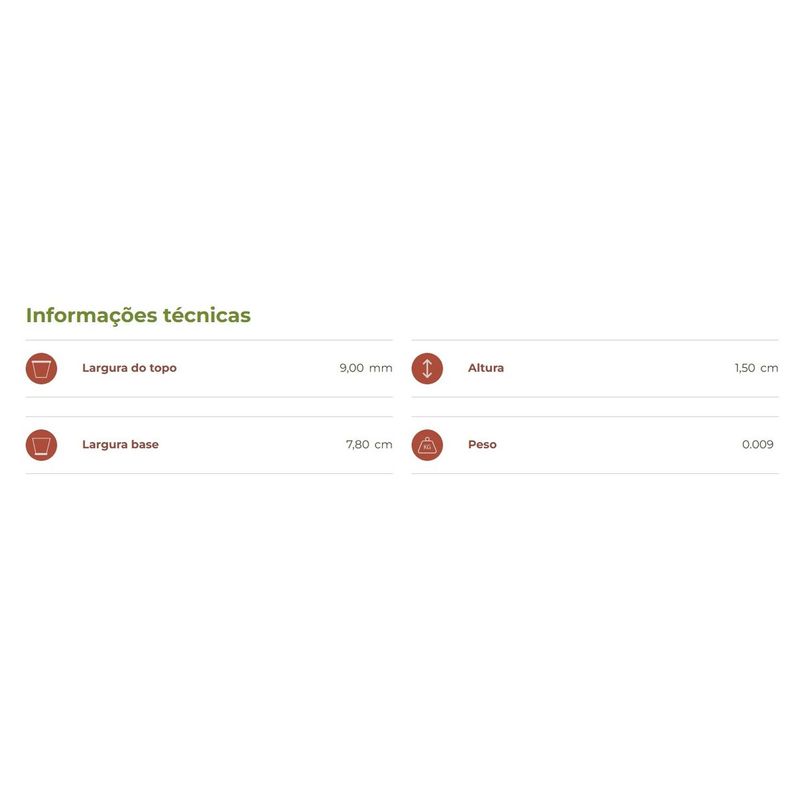Click the word Informações in the heading
Screen dimensions: 800x800
[92, 315]
